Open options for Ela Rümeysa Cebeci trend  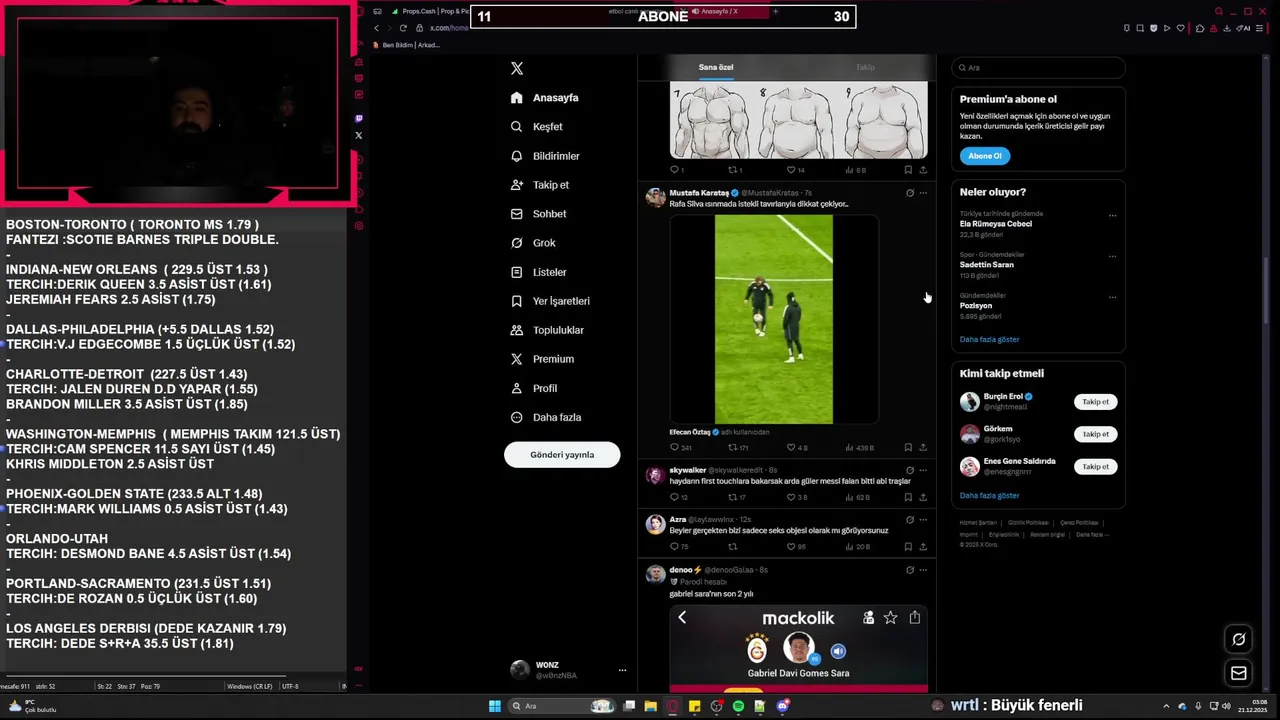click(1112, 215)
